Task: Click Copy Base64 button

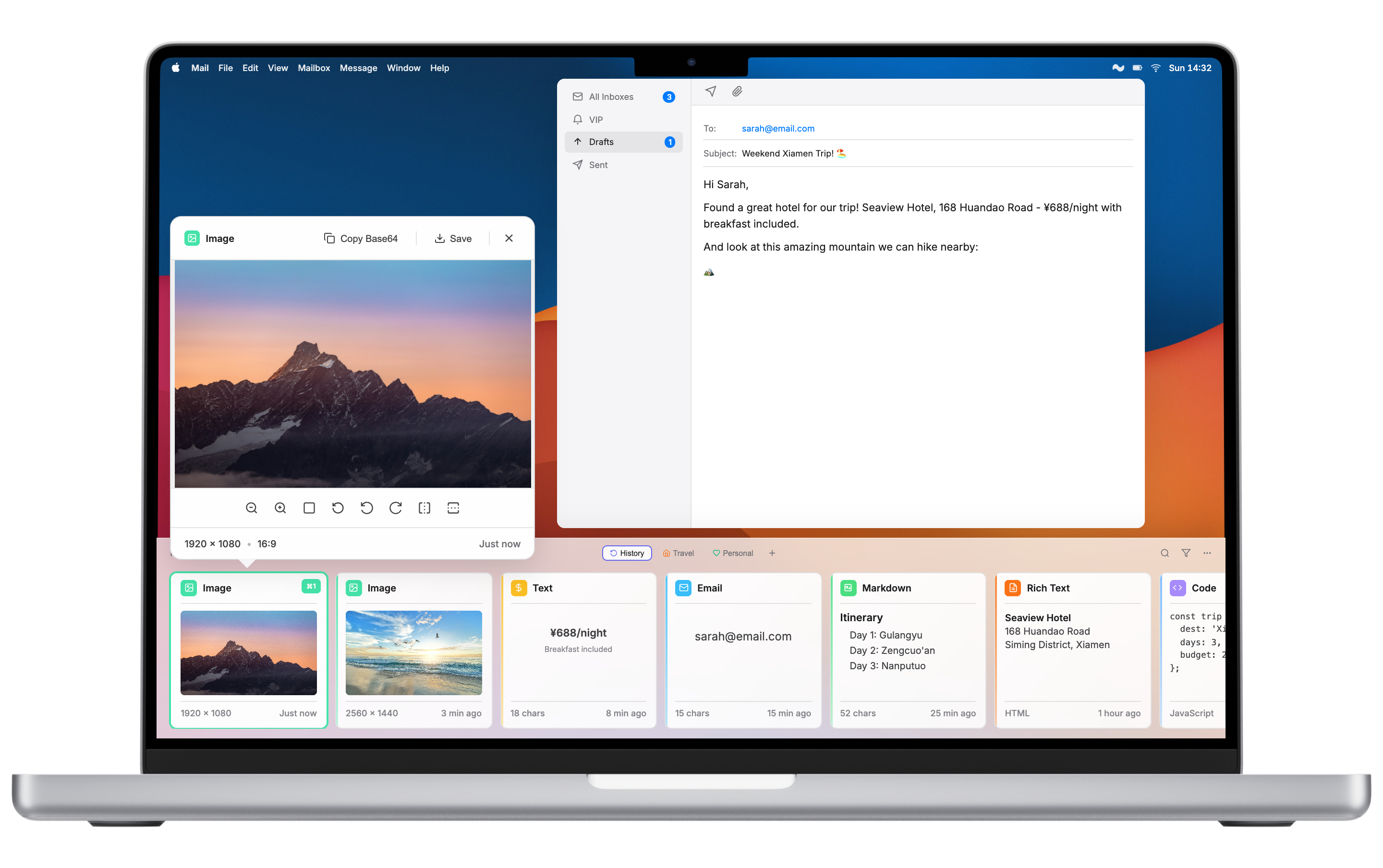Action: (361, 238)
